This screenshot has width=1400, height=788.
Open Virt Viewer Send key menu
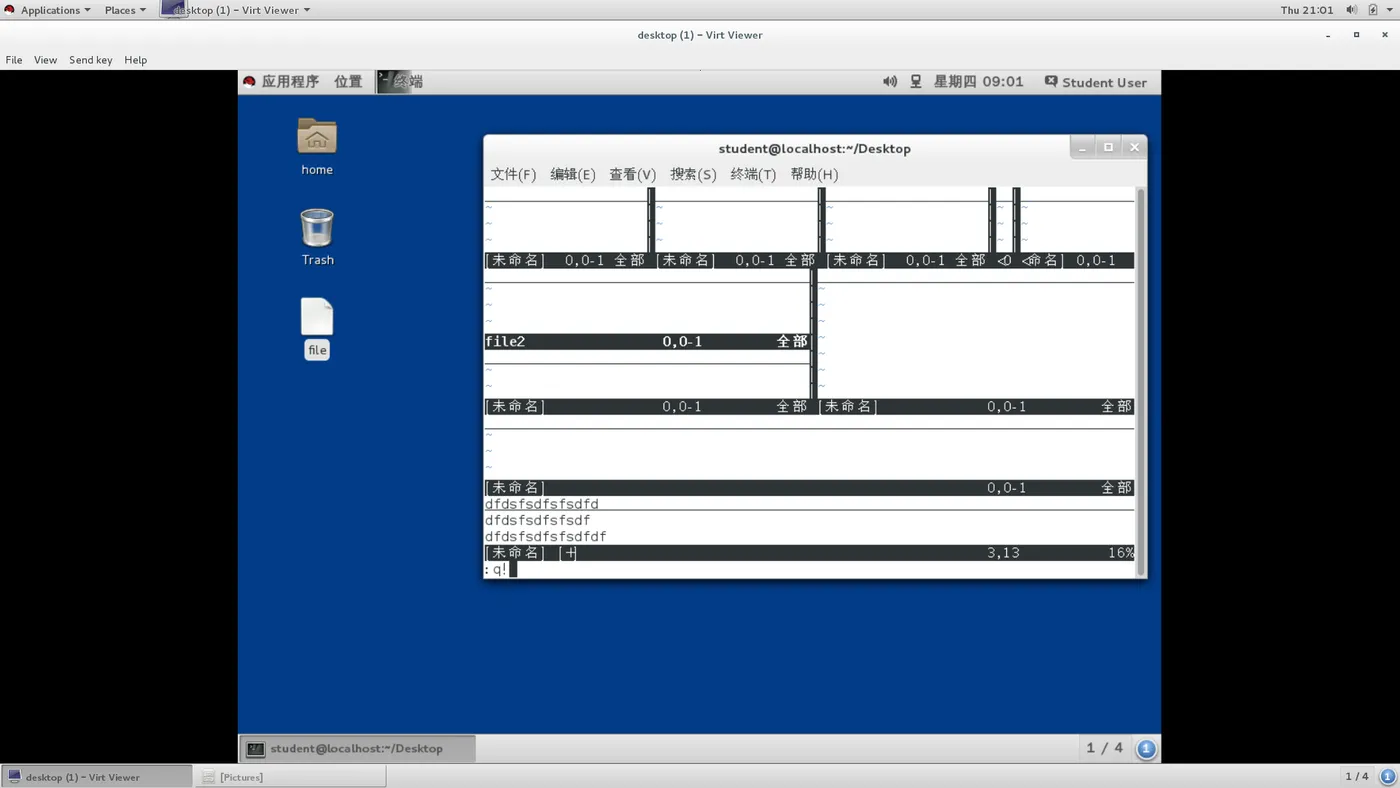coord(90,60)
